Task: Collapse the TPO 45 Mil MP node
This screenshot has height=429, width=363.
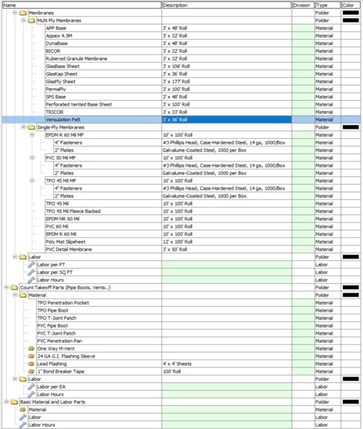Action: pos(32,181)
